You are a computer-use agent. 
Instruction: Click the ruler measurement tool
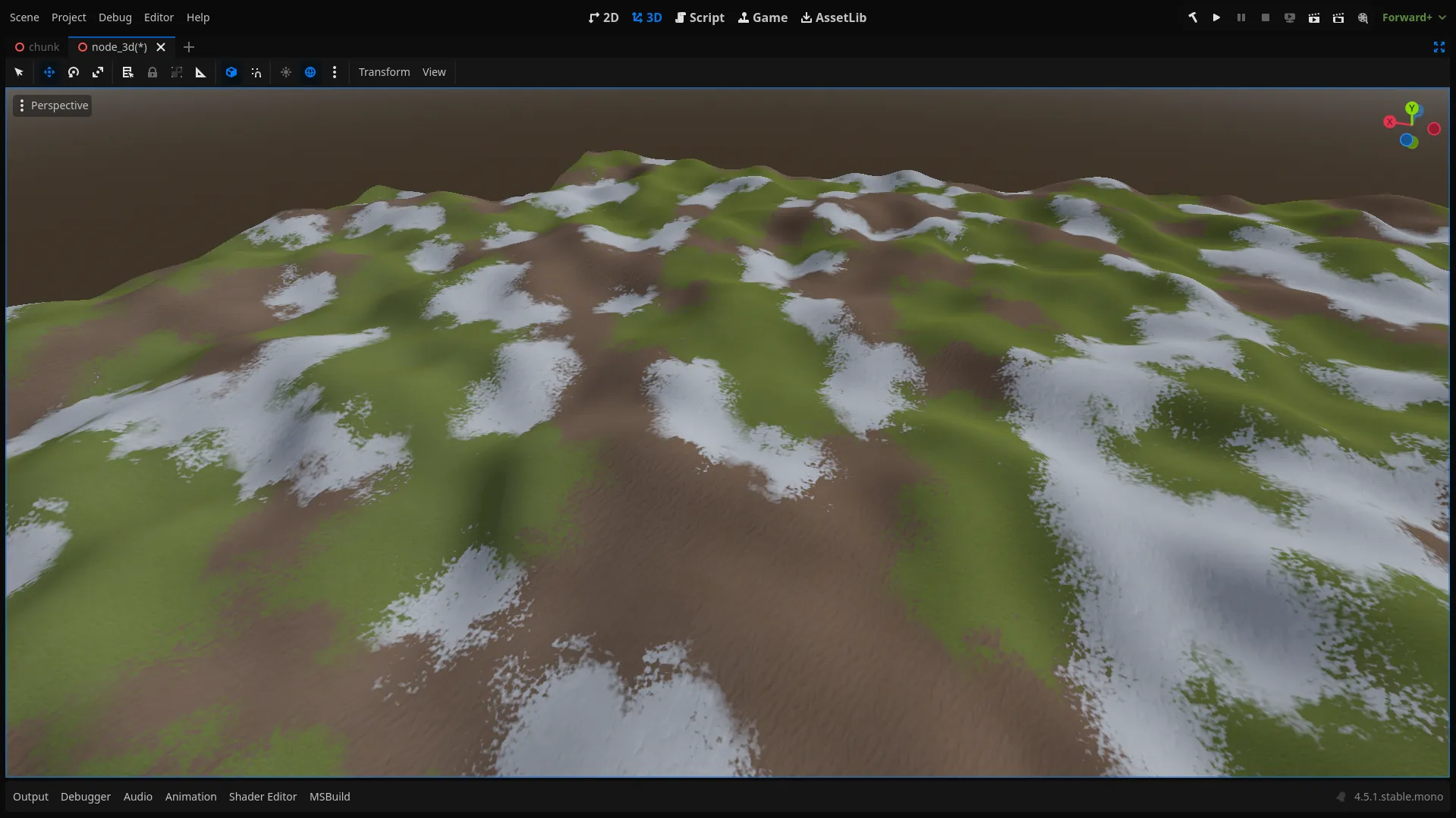tap(201, 72)
